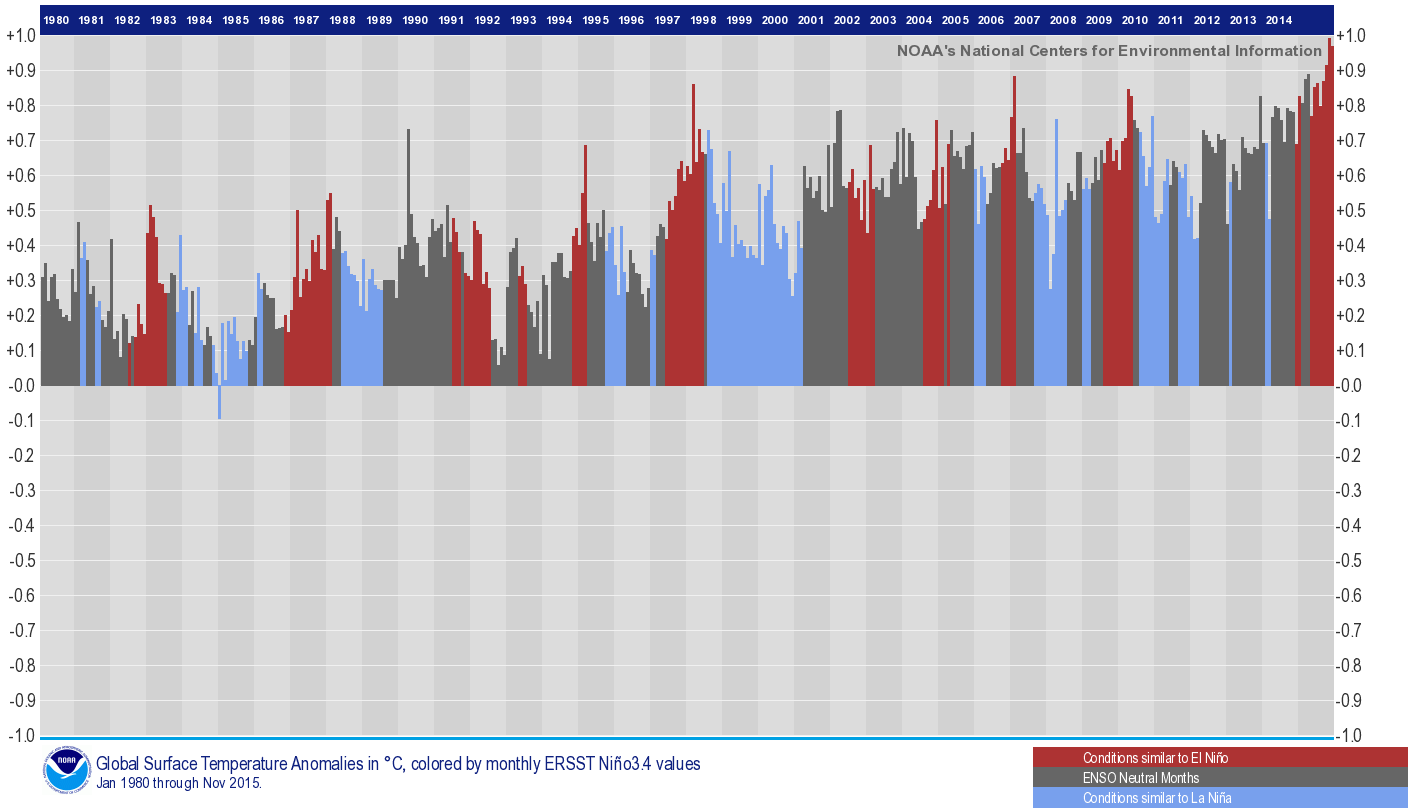The width and height of the screenshot is (1408, 810).
Task: Click the +1.0 tick on the left axis
Action: [x=21, y=36]
